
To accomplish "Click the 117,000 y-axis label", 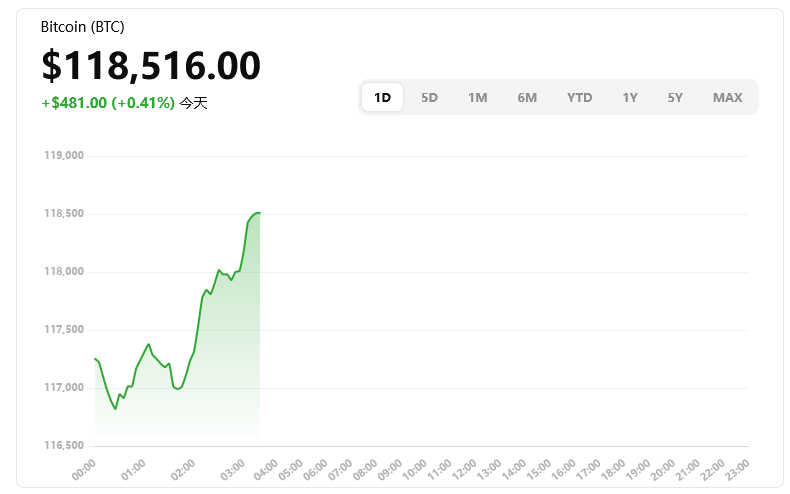I will (x=64, y=388).
